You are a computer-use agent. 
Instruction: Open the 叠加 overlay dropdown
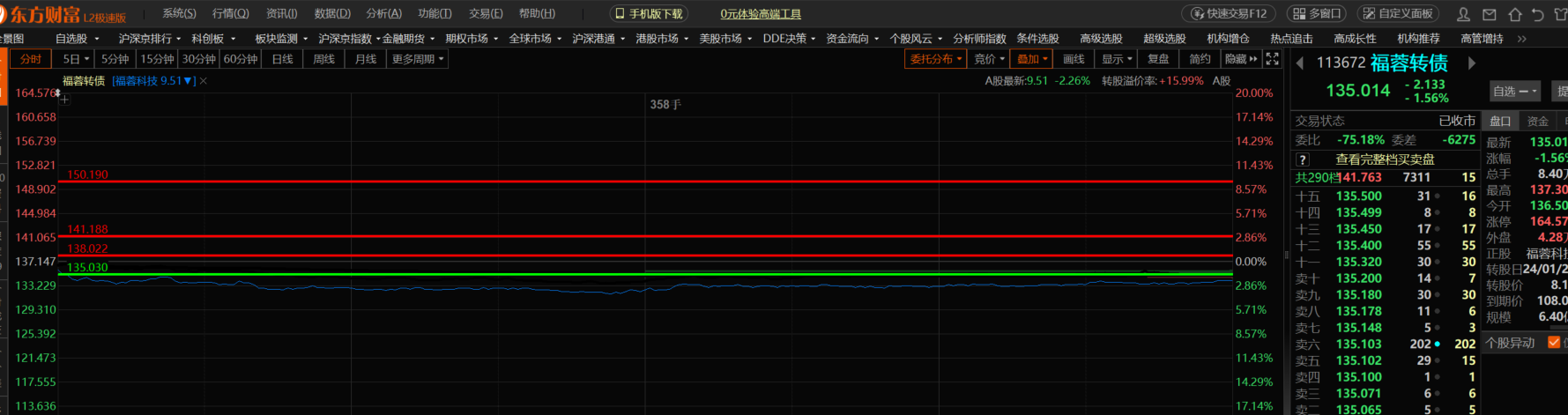[x=1032, y=59]
